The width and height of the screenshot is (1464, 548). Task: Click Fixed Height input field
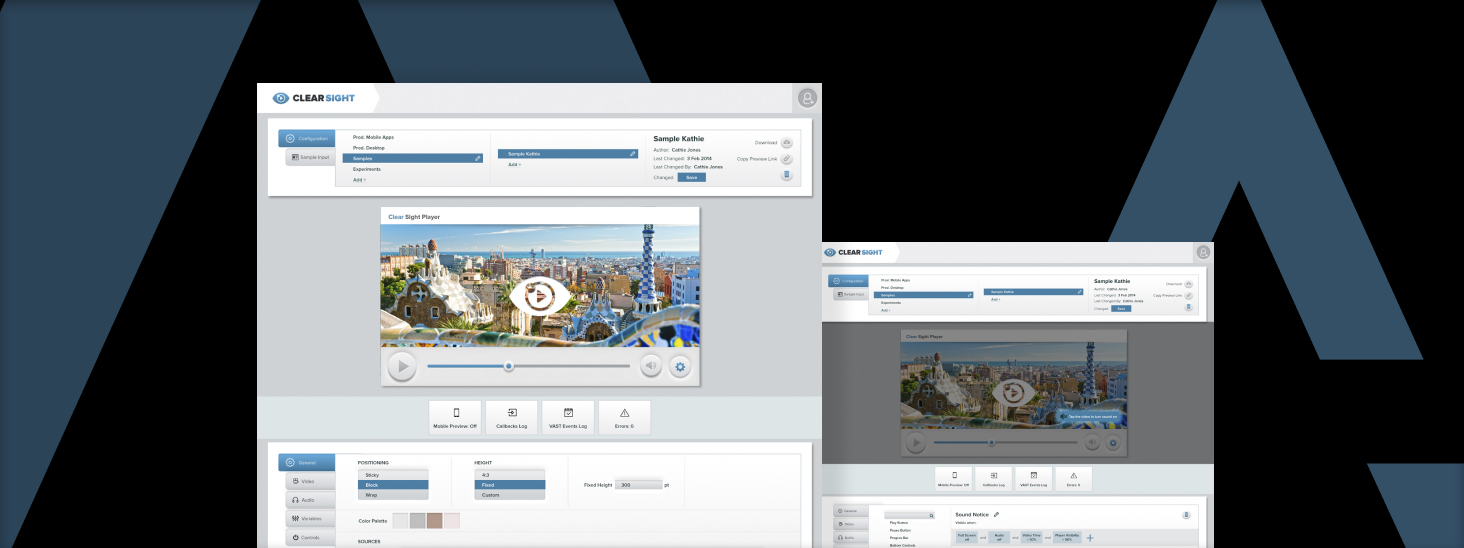coord(639,485)
